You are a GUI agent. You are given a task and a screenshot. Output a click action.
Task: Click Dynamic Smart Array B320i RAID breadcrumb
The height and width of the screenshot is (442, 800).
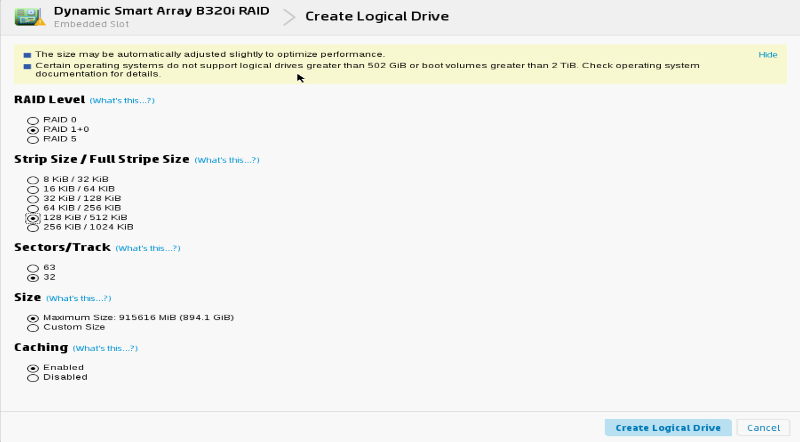[161, 11]
